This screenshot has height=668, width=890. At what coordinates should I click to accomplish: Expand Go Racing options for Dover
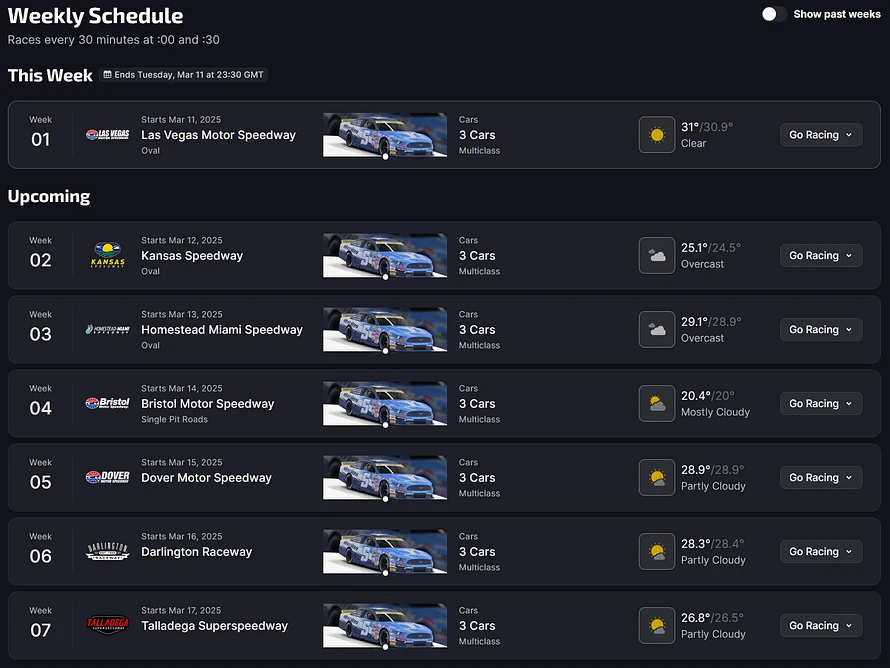pyautogui.click(x=820, y=478)
